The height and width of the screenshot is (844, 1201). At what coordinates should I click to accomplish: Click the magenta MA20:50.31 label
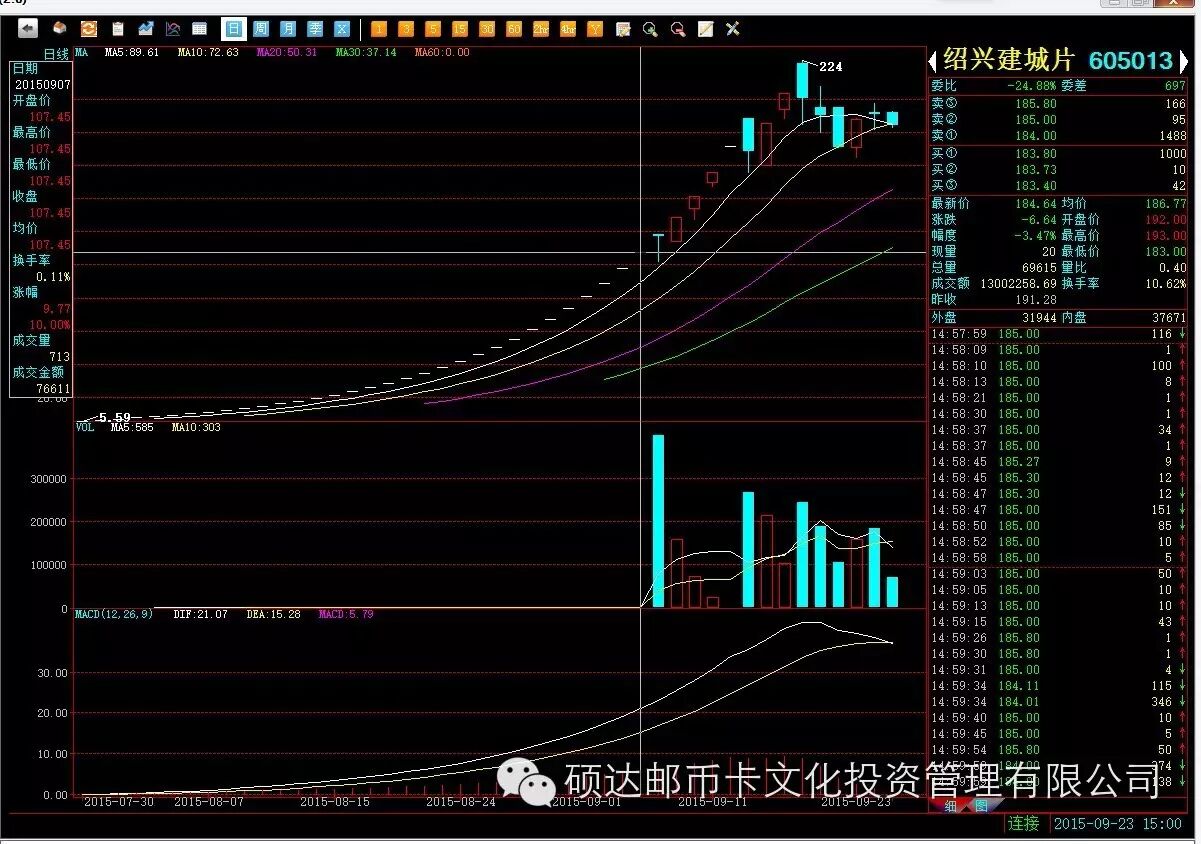click(287, 52)
